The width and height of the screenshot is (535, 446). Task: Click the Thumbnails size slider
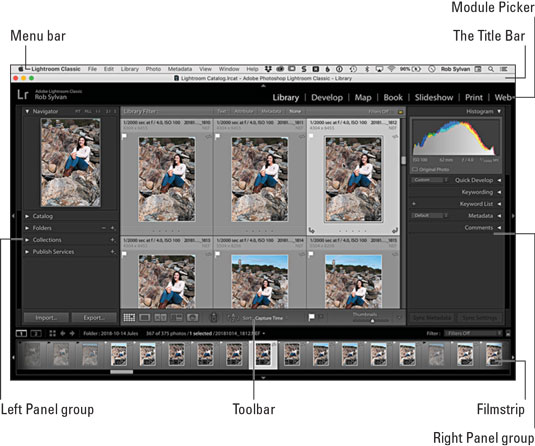[372, 320]
